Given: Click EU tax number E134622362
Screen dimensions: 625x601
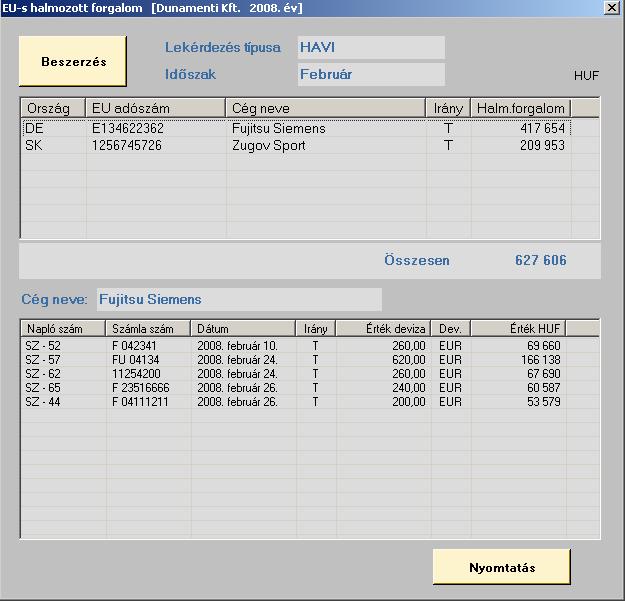Looking at the screenshot, I should tap(128, 128).
